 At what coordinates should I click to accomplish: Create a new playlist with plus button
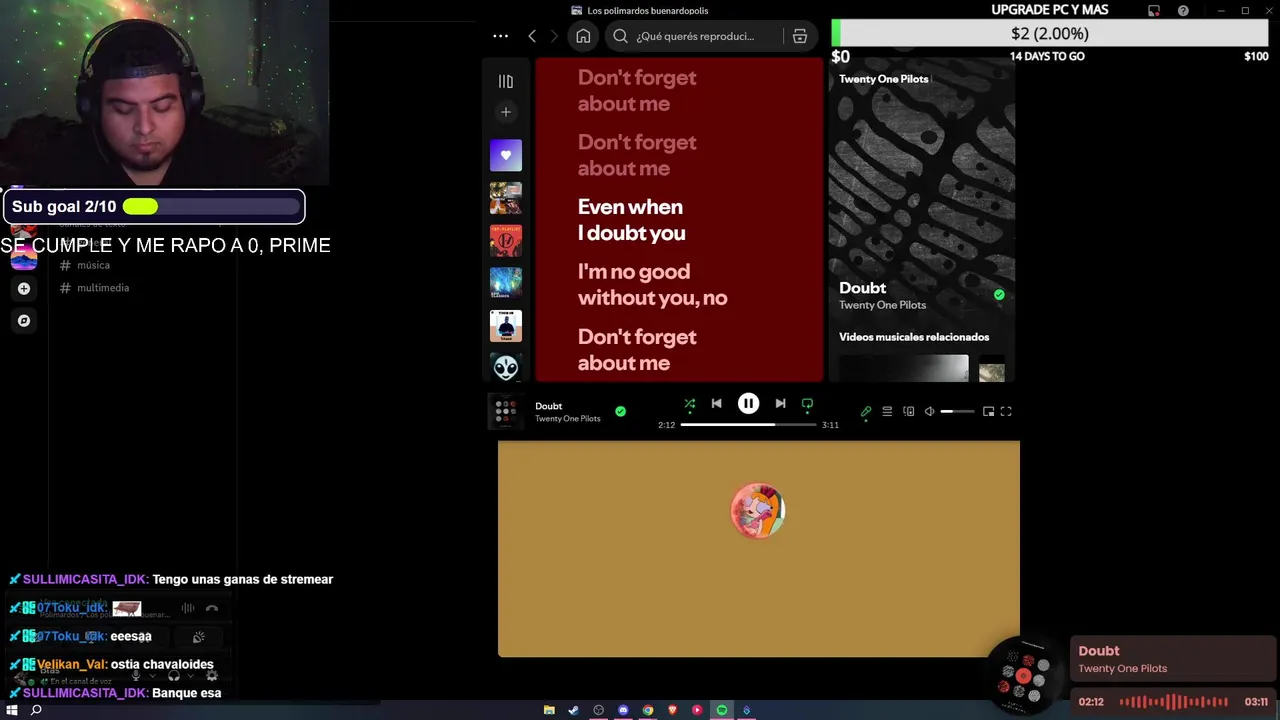(x=506, y=112)
